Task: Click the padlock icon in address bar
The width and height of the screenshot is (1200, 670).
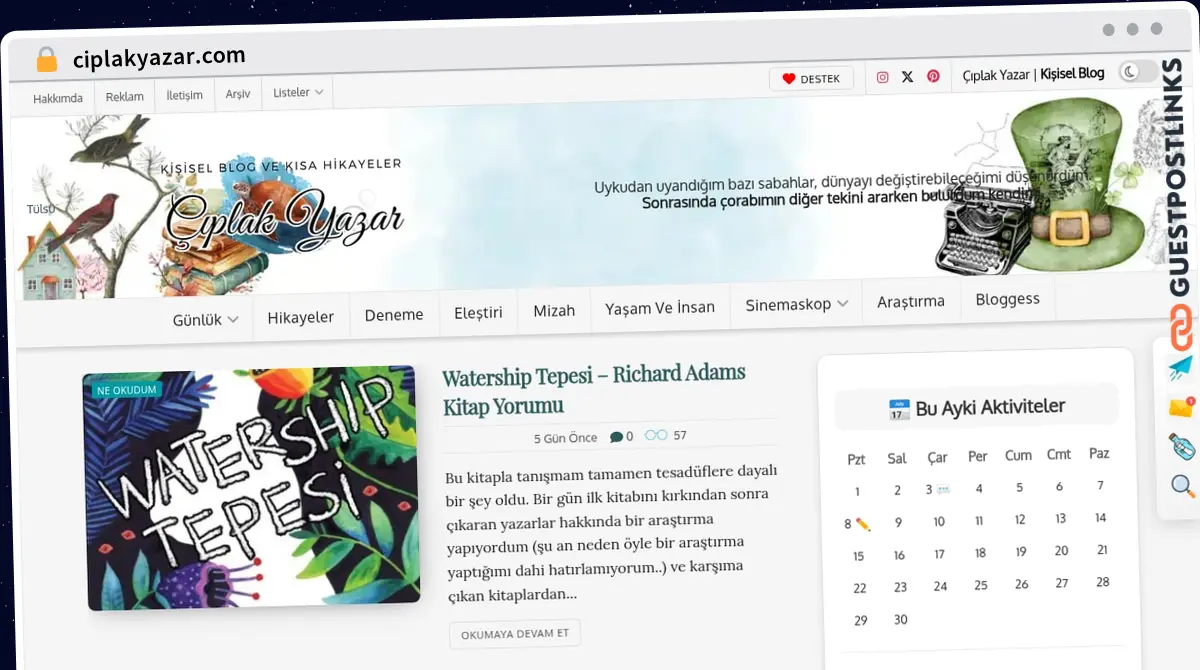Action: click(46, 60)
